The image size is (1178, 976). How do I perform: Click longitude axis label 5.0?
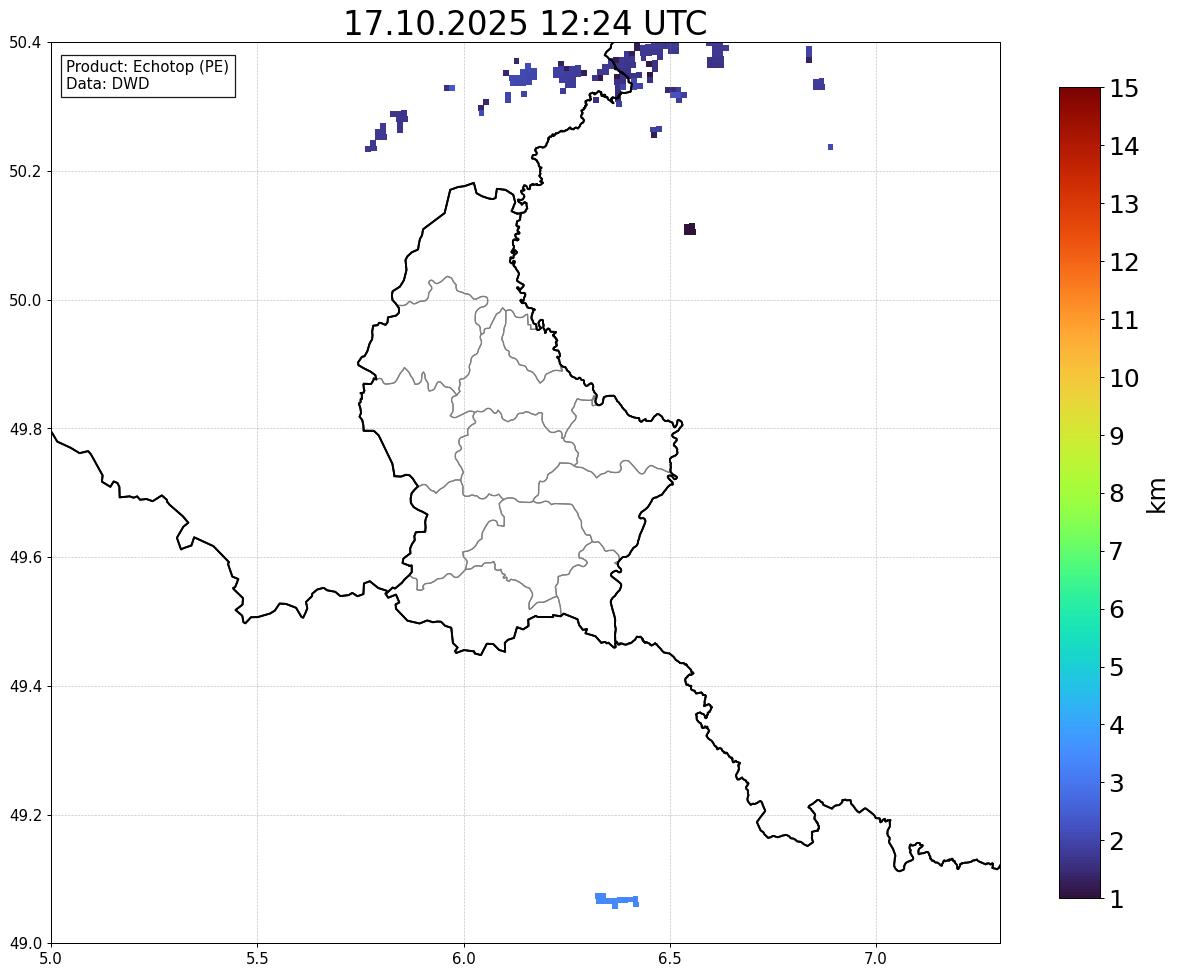(51, 959)
